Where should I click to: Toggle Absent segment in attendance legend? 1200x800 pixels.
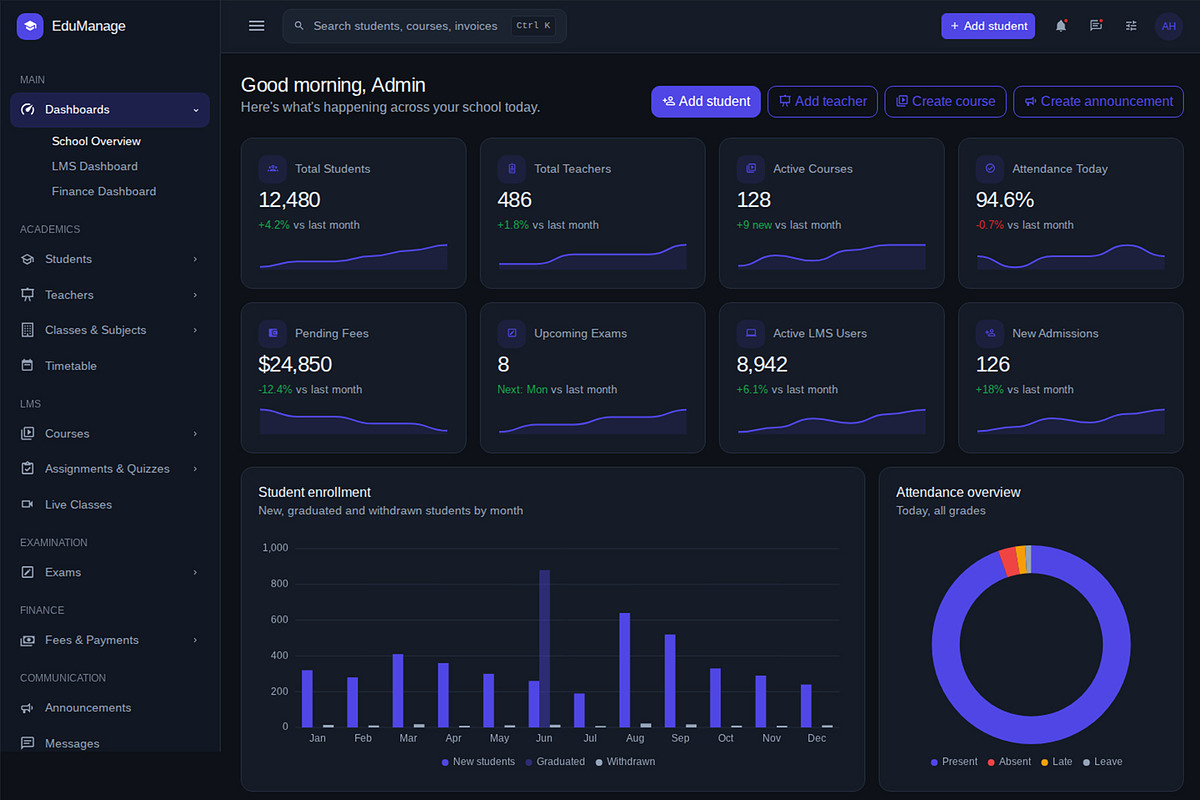[1009, 762]
